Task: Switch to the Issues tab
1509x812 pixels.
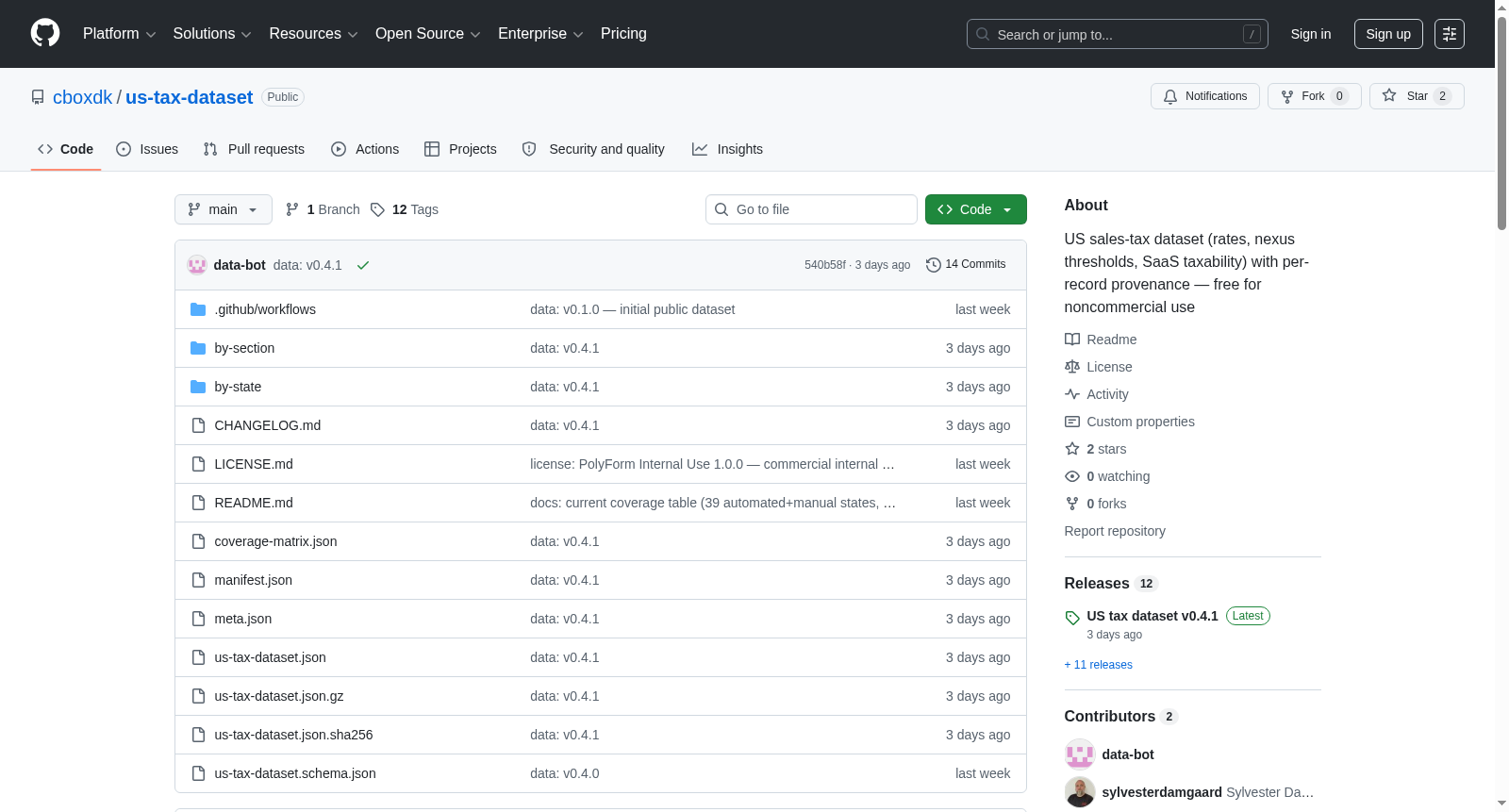Action: [x=147, y=149]
